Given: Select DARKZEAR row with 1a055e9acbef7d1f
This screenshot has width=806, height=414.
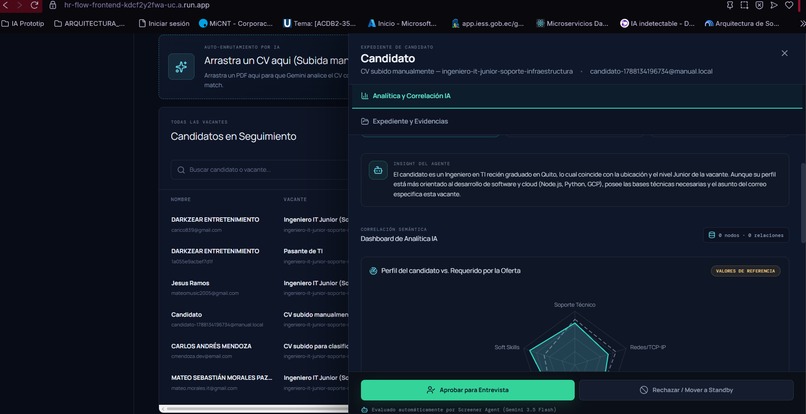Looking at the screenshot, I should coord(254,256).
